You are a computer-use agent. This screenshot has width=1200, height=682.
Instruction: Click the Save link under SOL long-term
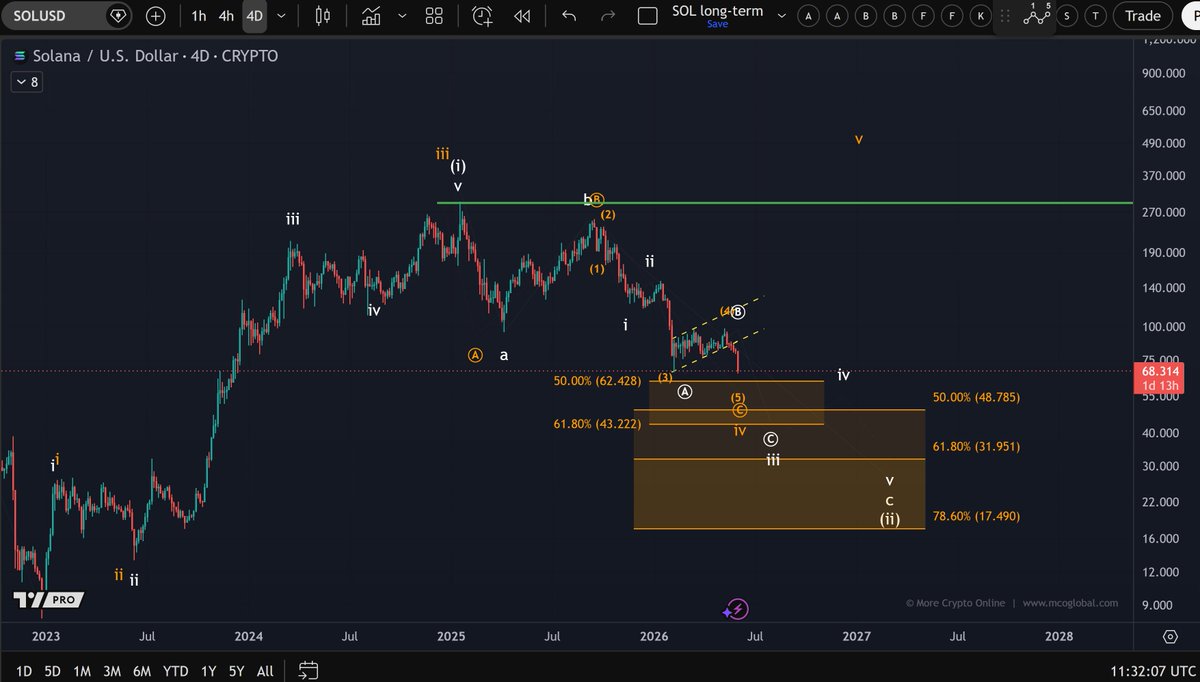[x=718, y=24]
